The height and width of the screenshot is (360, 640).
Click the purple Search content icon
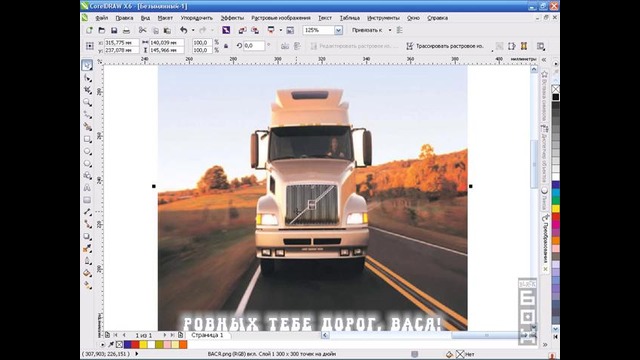pos(226,30)
